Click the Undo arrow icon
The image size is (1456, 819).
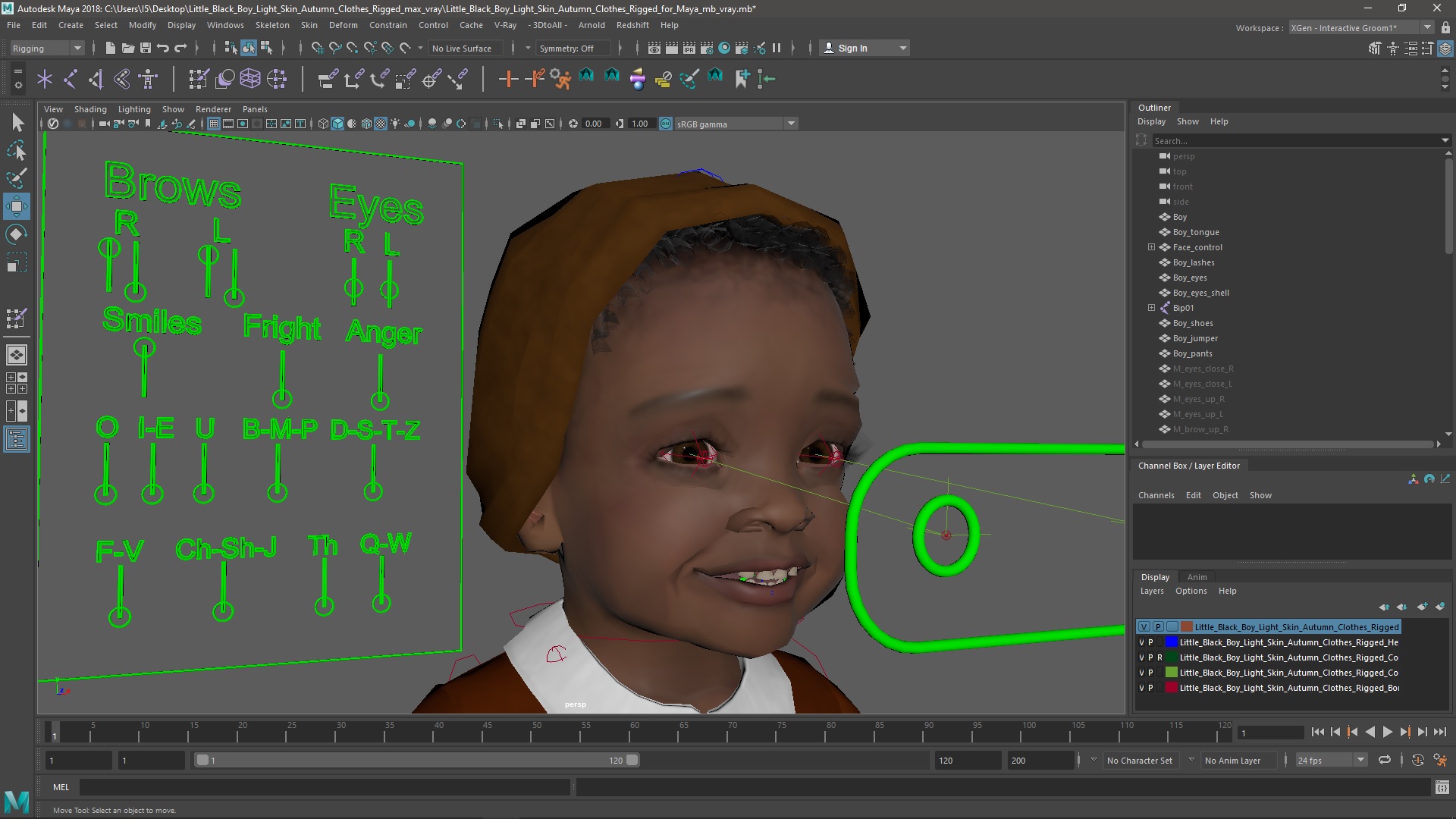(x=162, y=48)
